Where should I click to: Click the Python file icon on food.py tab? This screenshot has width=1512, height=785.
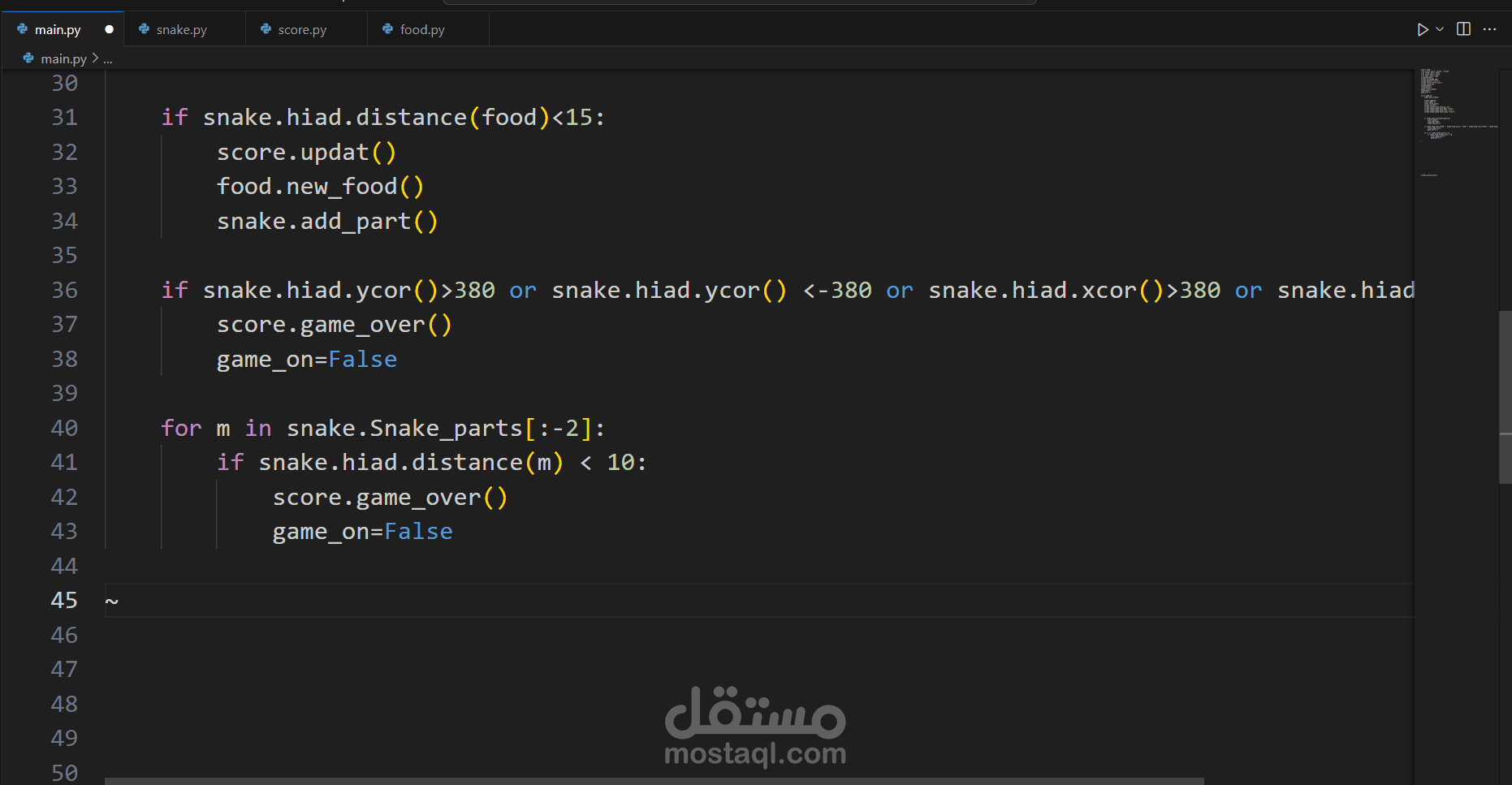click(387, 29)
